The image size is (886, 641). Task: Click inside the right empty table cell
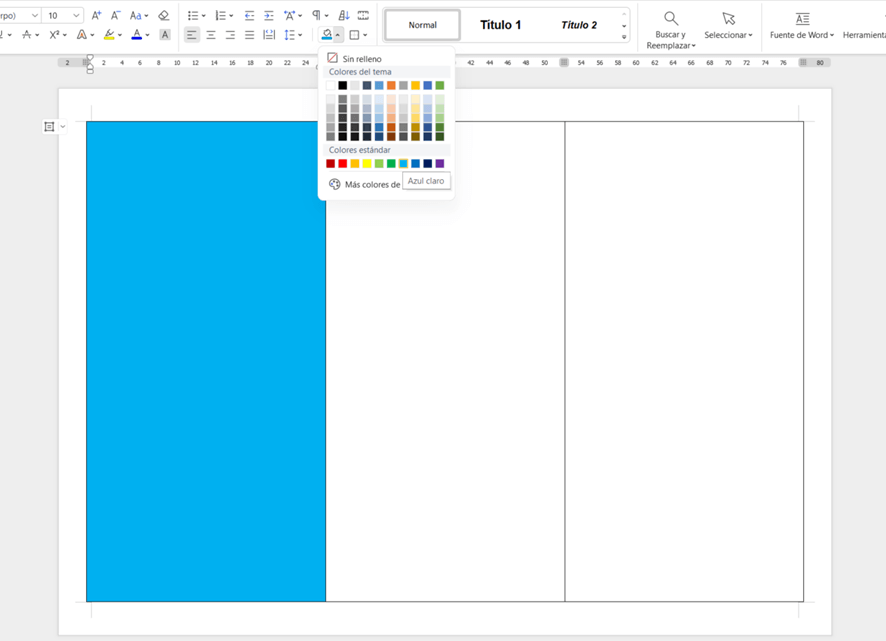[x=683, y=360]
